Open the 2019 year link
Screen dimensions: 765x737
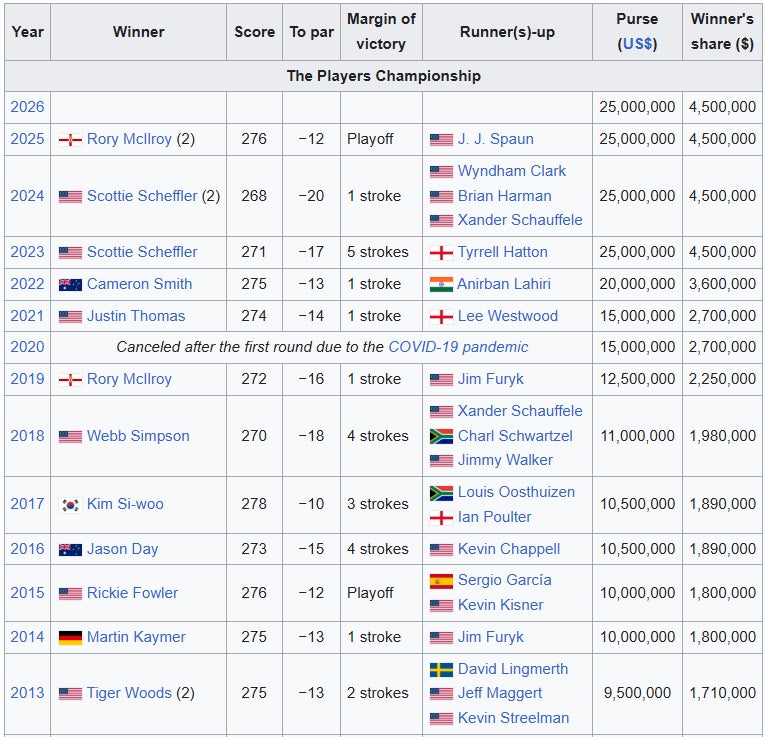pos(27,379)
